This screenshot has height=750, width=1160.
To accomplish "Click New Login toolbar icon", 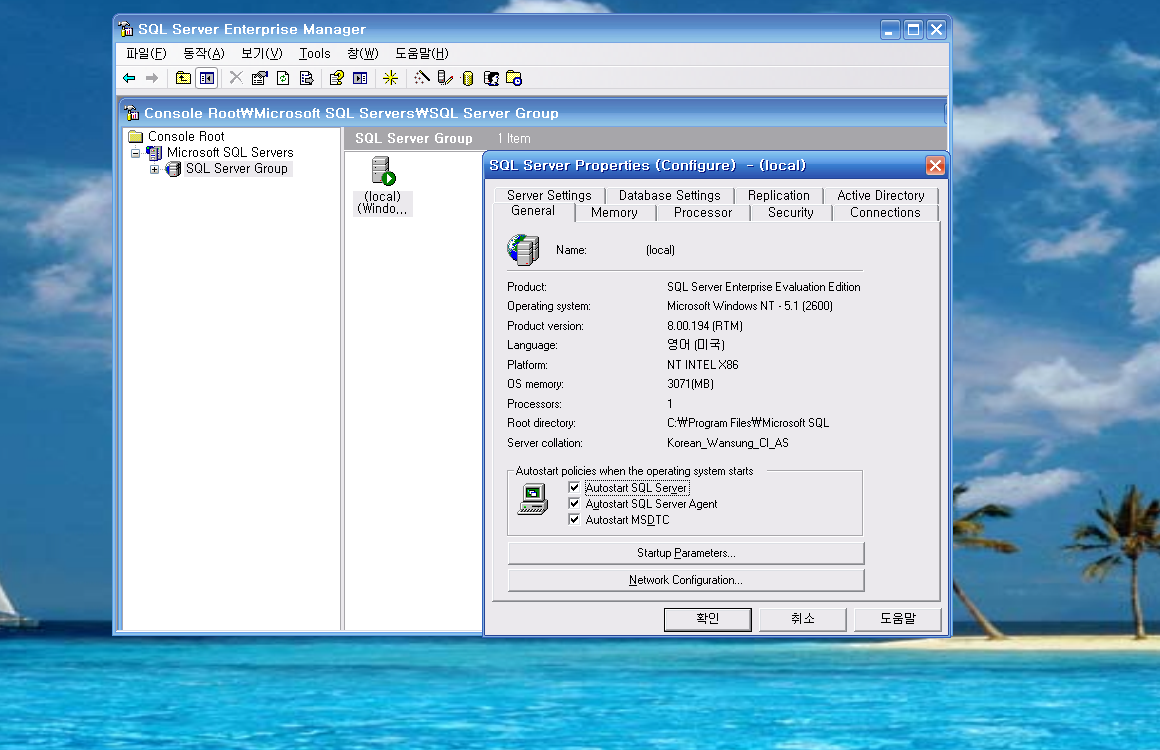I will coord(491,78).
